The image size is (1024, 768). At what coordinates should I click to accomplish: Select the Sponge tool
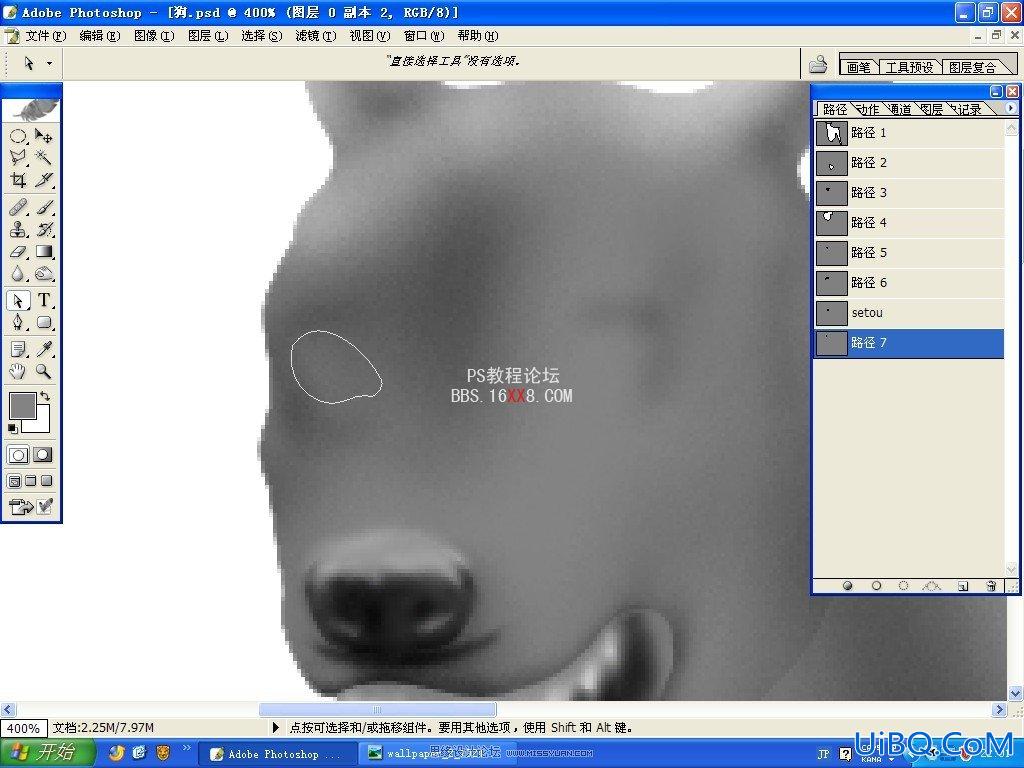coord(43,274)
